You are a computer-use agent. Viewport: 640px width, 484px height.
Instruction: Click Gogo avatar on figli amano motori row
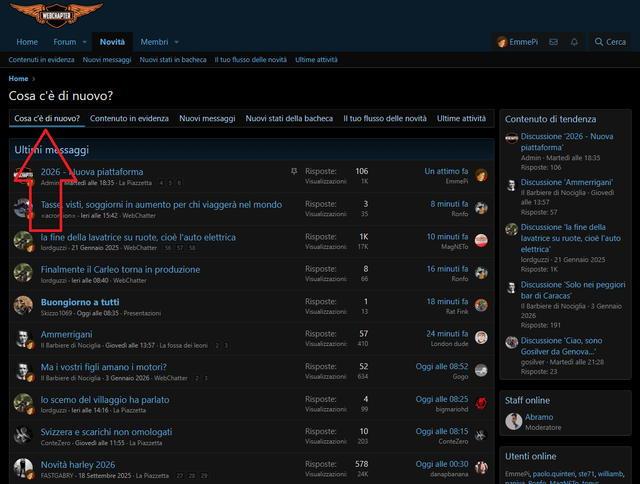[481, 370]
